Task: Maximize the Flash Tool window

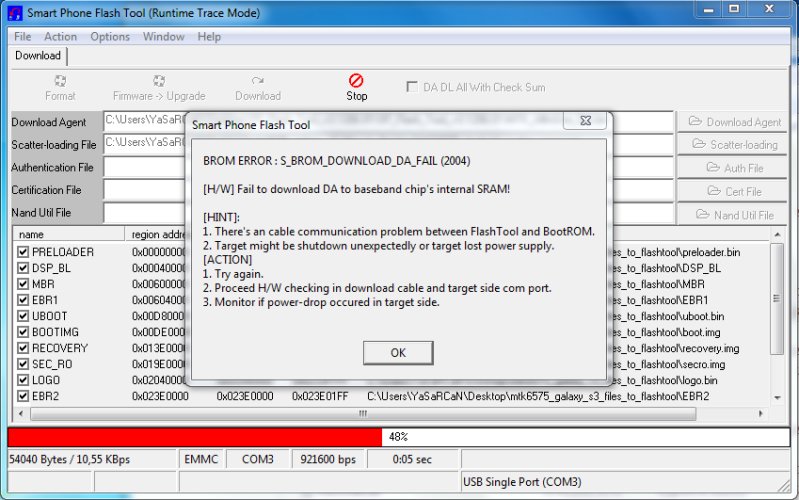Action: pos(734,10)
